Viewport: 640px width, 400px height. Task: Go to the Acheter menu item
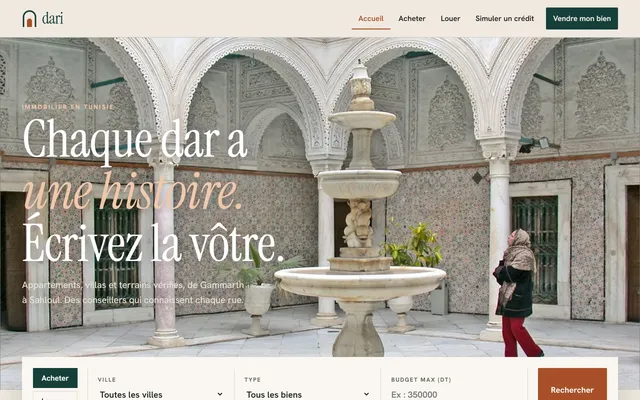click(x=412, y=19)
